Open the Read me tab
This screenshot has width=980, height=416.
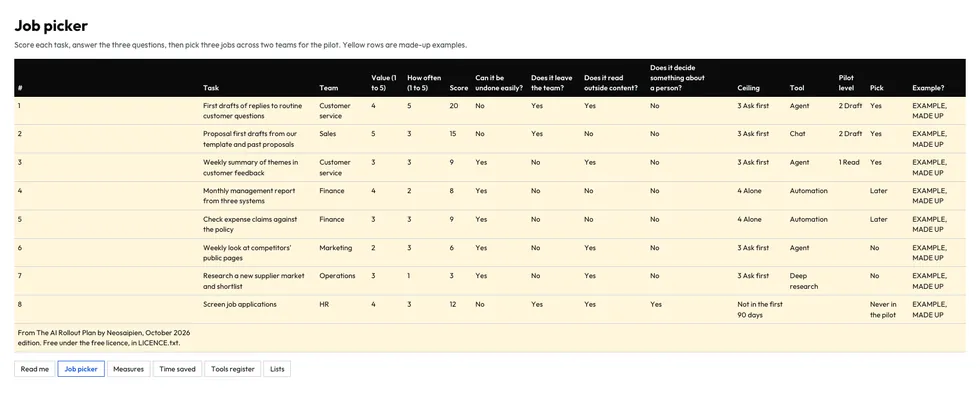point(34,369)
